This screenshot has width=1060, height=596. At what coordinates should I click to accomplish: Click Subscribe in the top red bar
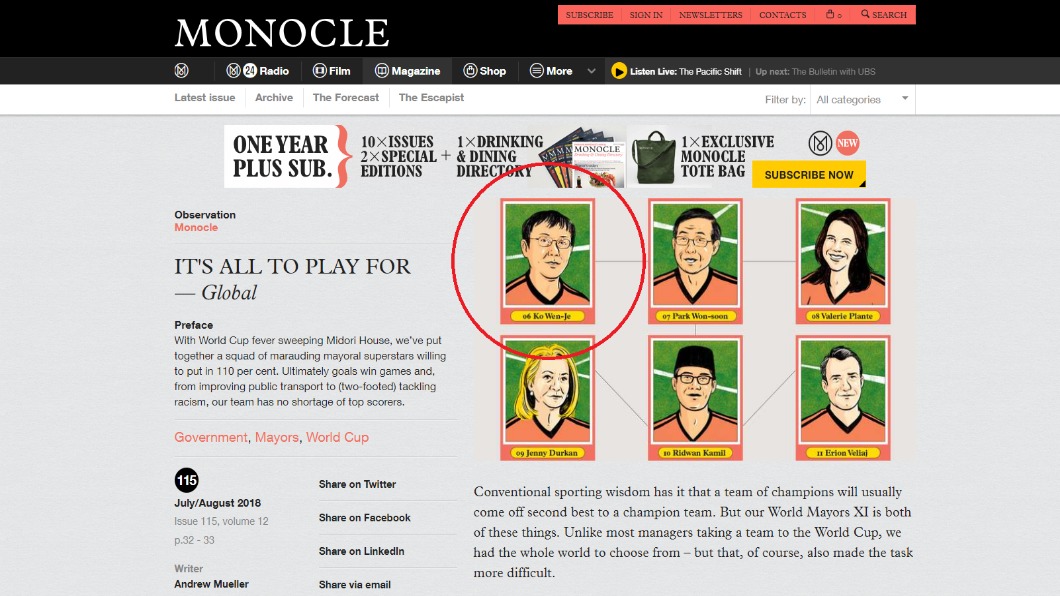[x=589, y=15]
